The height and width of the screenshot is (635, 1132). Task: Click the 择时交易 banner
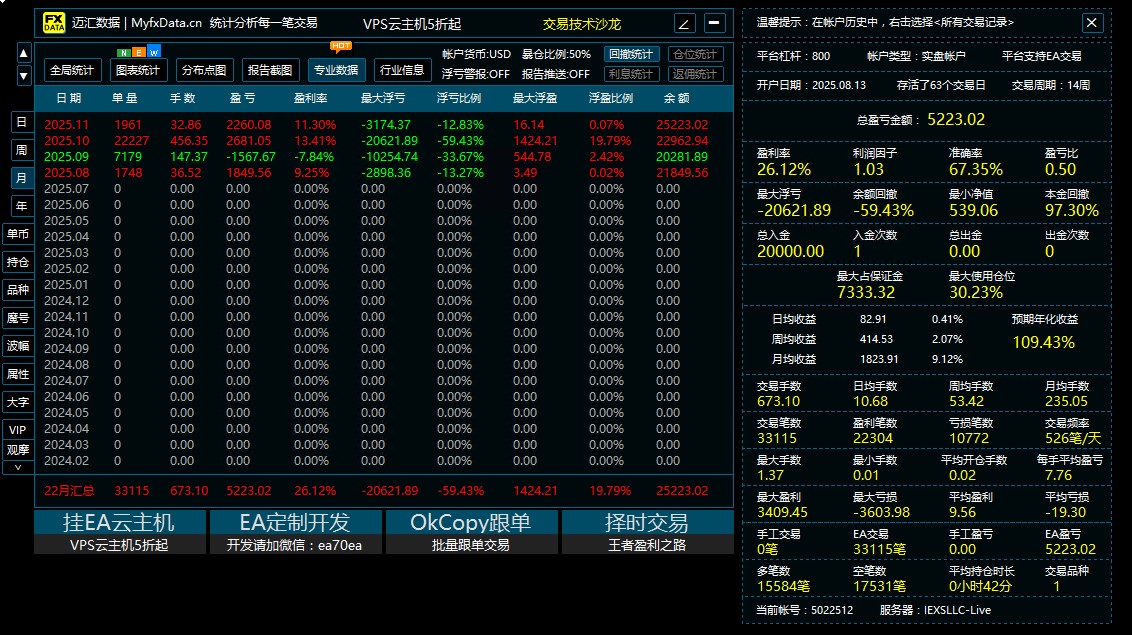tap(647, 532)
